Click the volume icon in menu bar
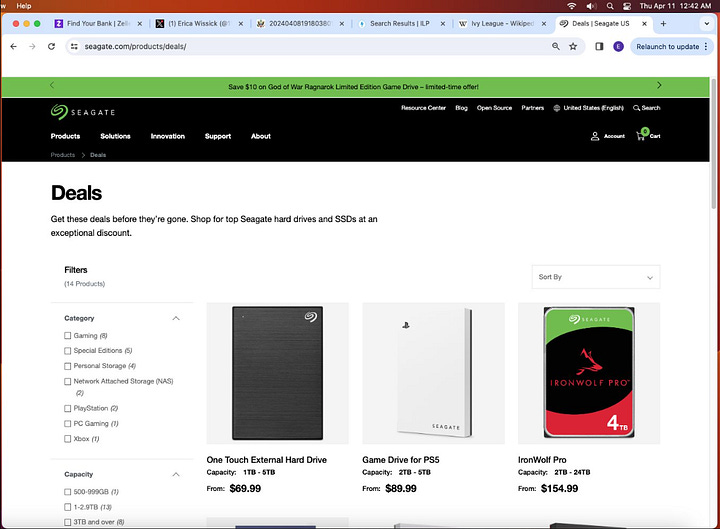 click(x=591, y=6)
